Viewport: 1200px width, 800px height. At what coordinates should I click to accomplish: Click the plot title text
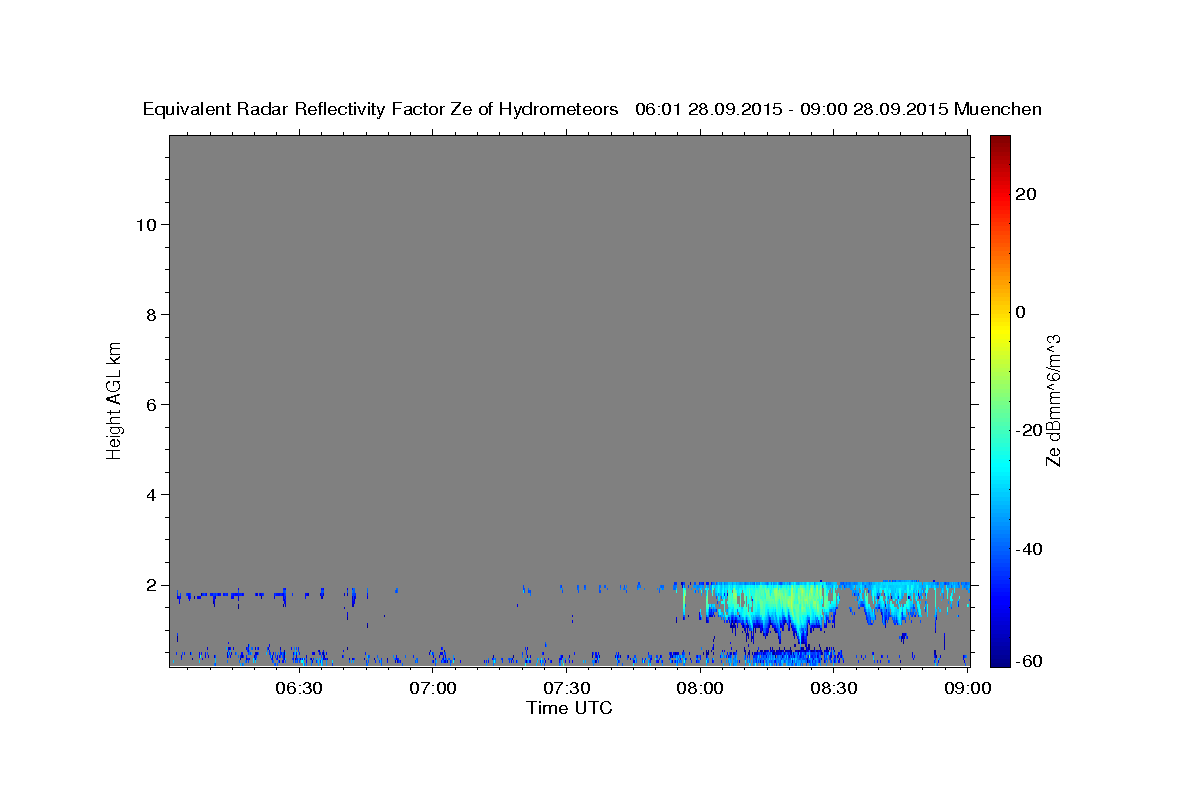[592, 109]
